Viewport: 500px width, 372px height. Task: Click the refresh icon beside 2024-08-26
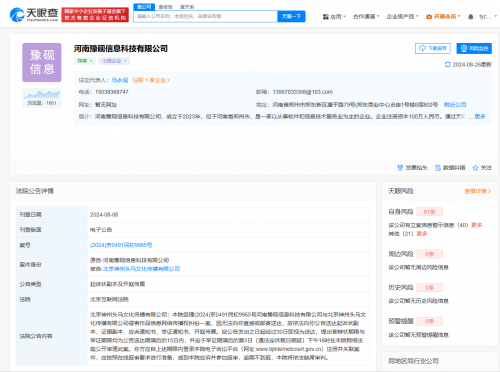448,64
